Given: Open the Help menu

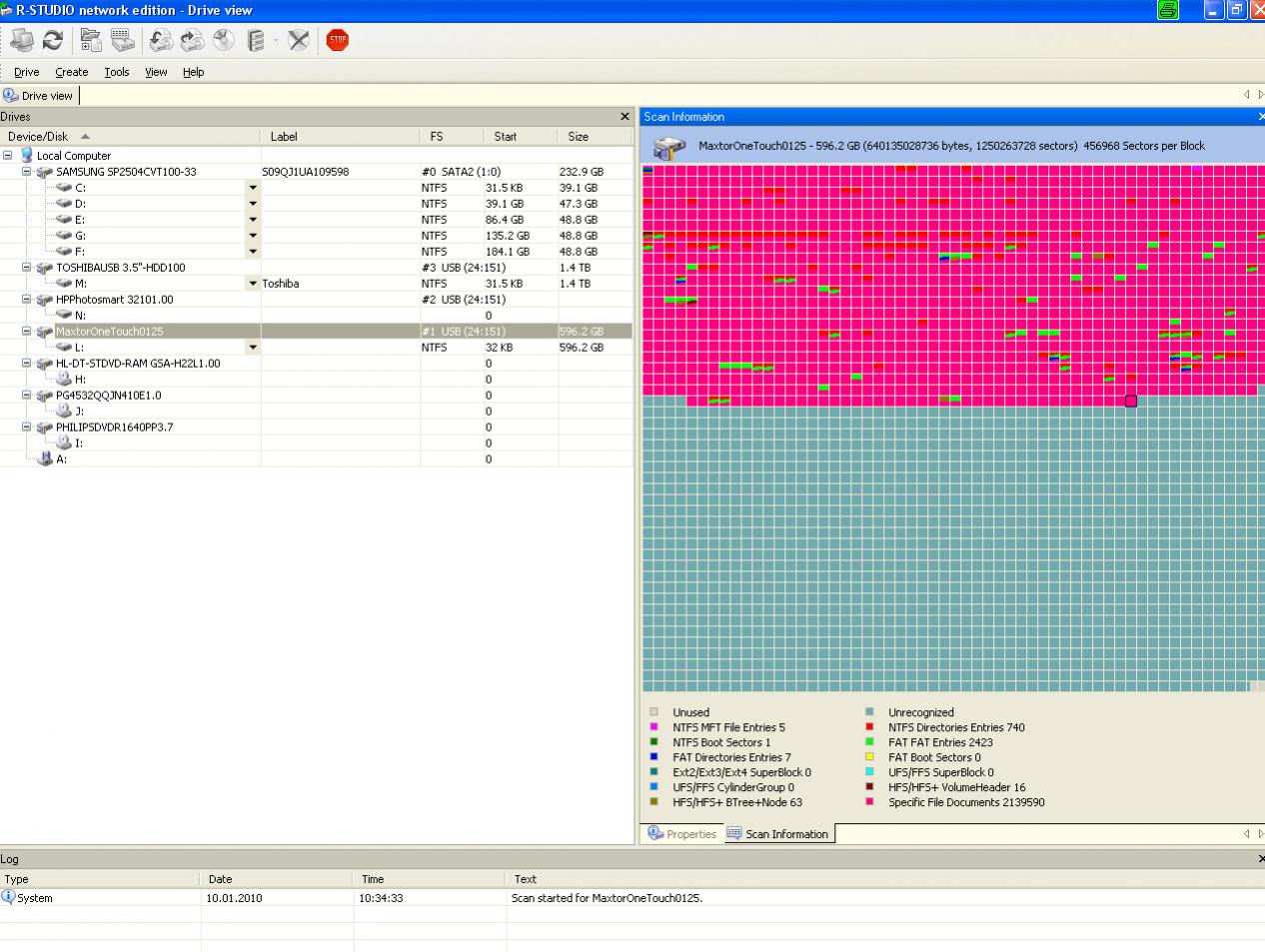Looking at the screenshot, I should click(x=193, y=72).
